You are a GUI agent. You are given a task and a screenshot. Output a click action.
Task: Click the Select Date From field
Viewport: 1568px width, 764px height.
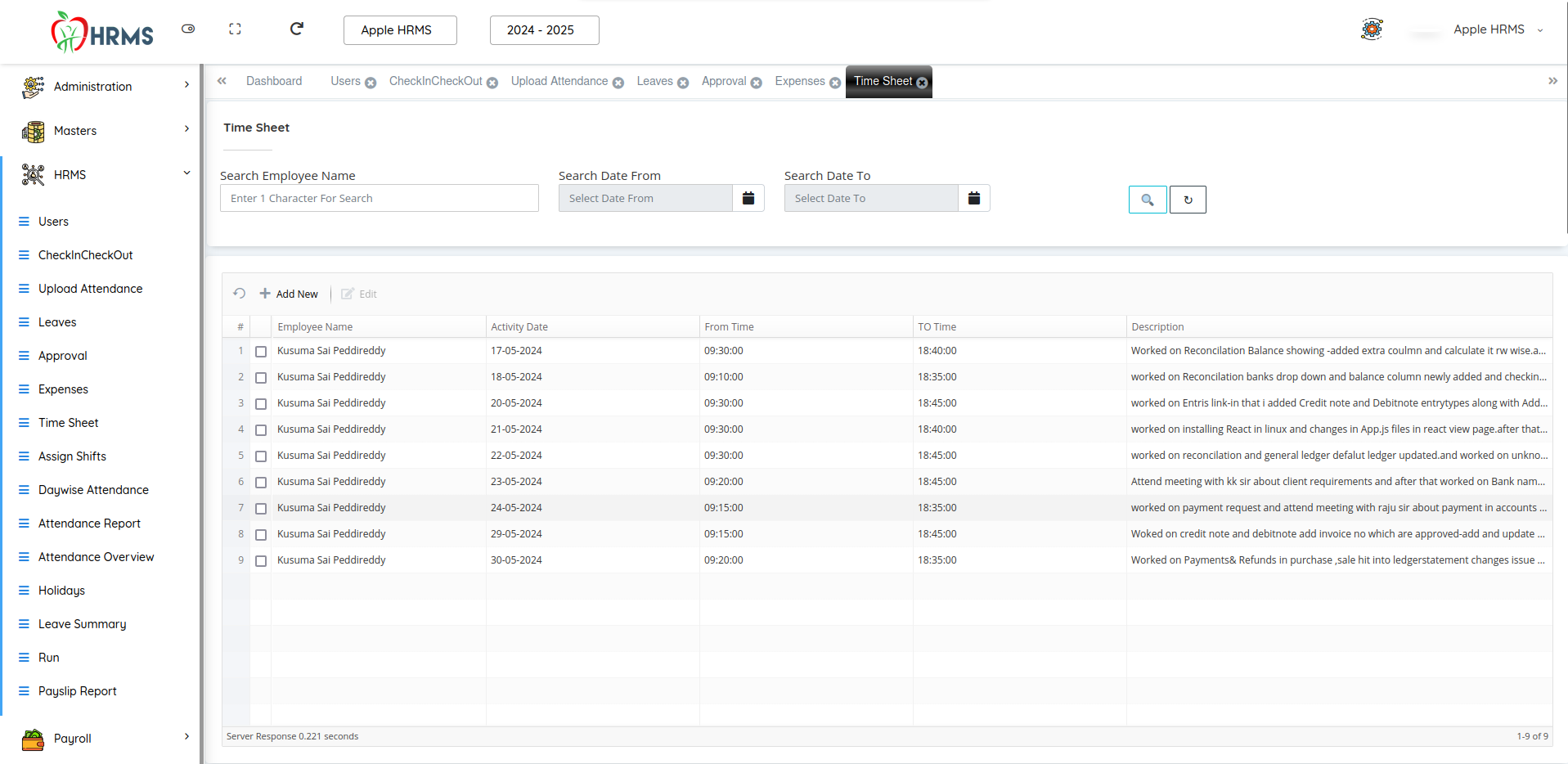[645, 198]
